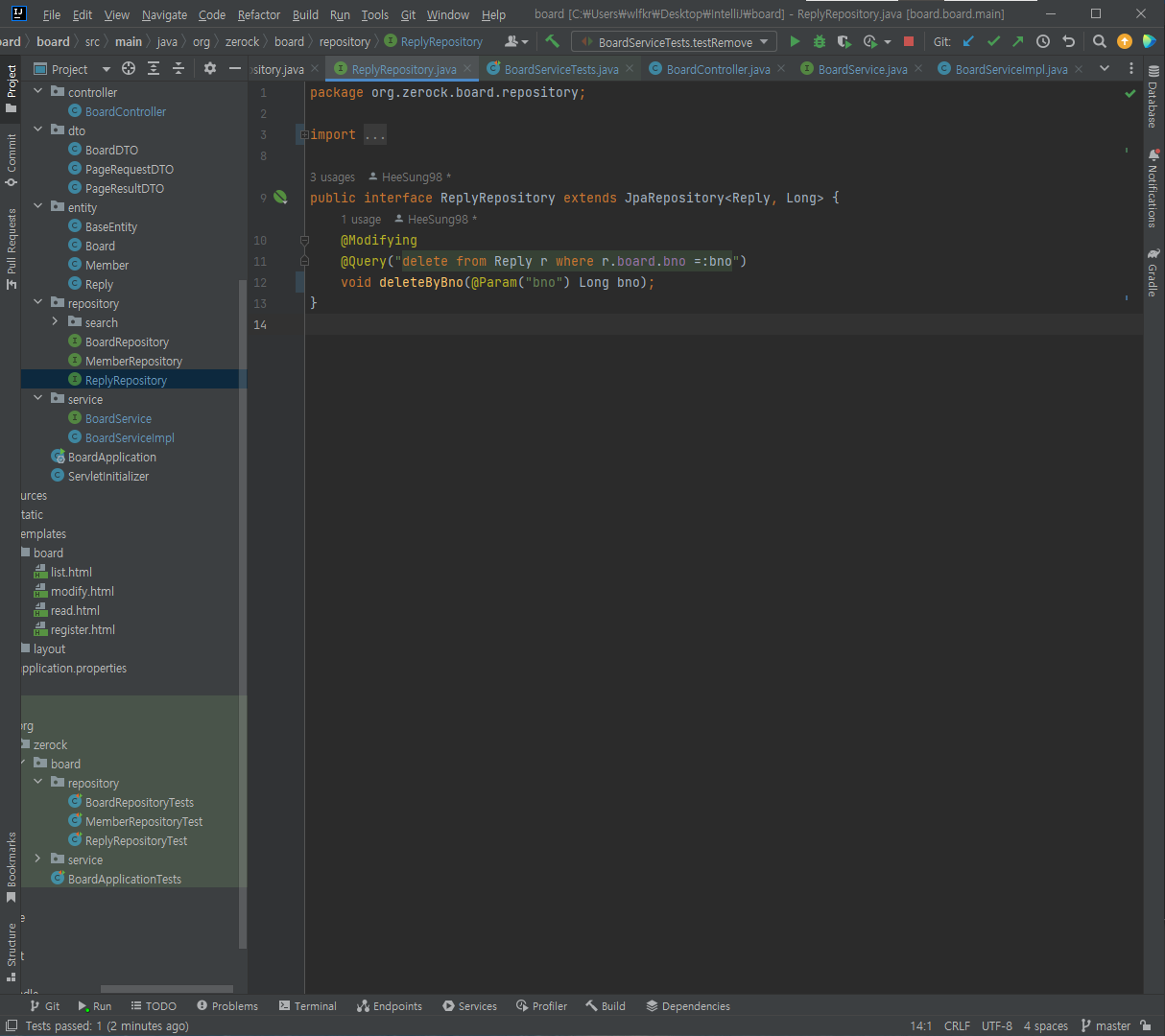The image size is (1165, 1036).
Task: Click Git commit checkmark icon
Action: tap(993, 41)
